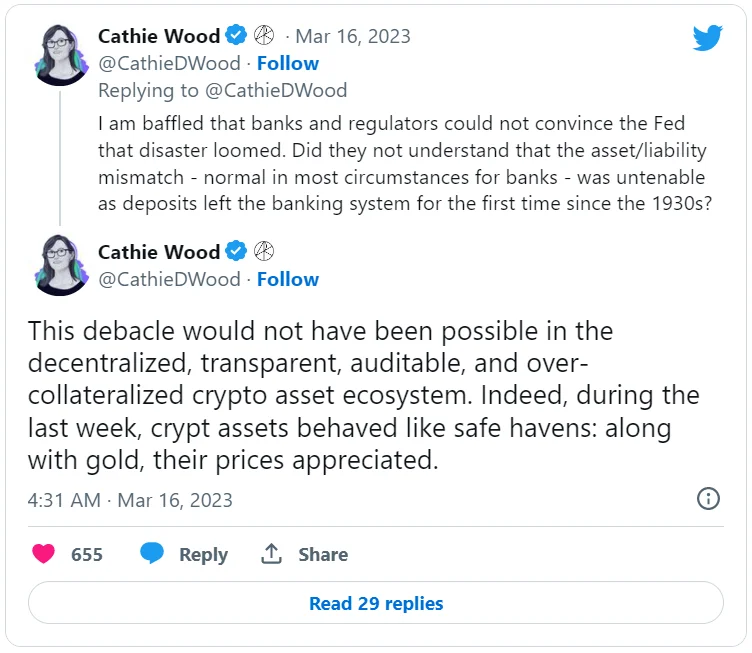
Task: Click the blue reply speech bubble icon
Action: pos(152,554)
